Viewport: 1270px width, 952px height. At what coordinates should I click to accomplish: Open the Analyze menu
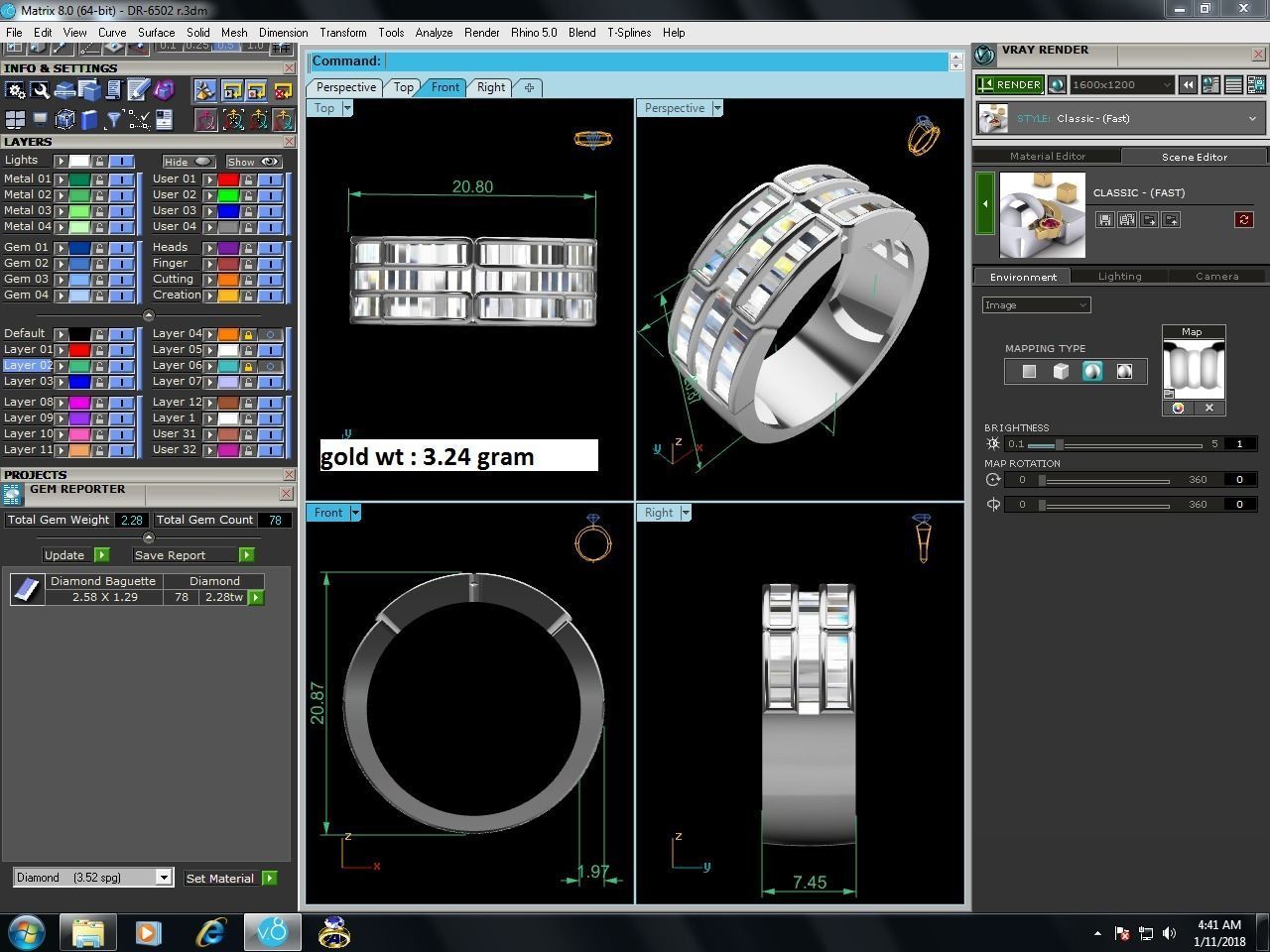434,33
